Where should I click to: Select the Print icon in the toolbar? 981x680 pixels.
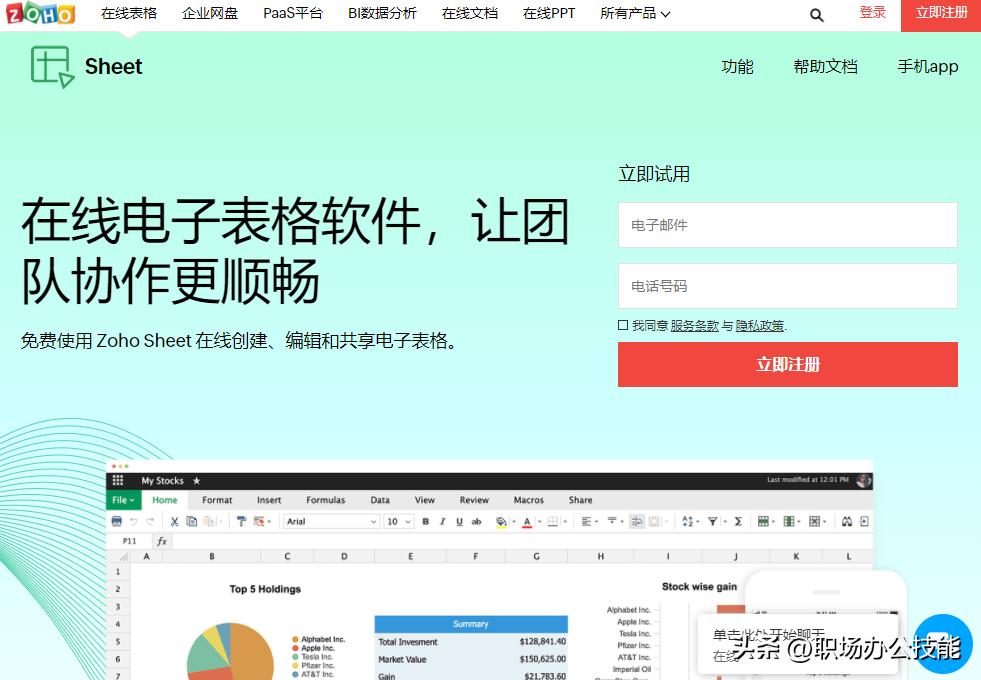[x=116, y=521]
